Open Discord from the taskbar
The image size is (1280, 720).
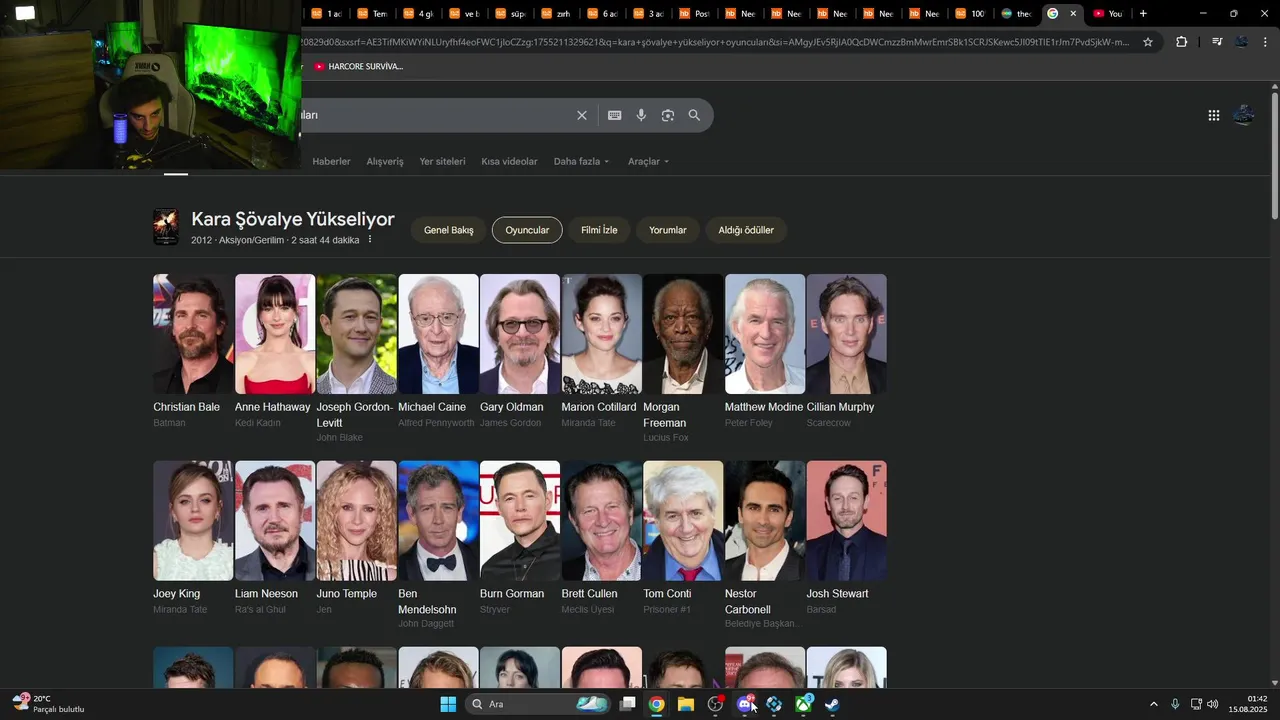[x=745, y=704]
